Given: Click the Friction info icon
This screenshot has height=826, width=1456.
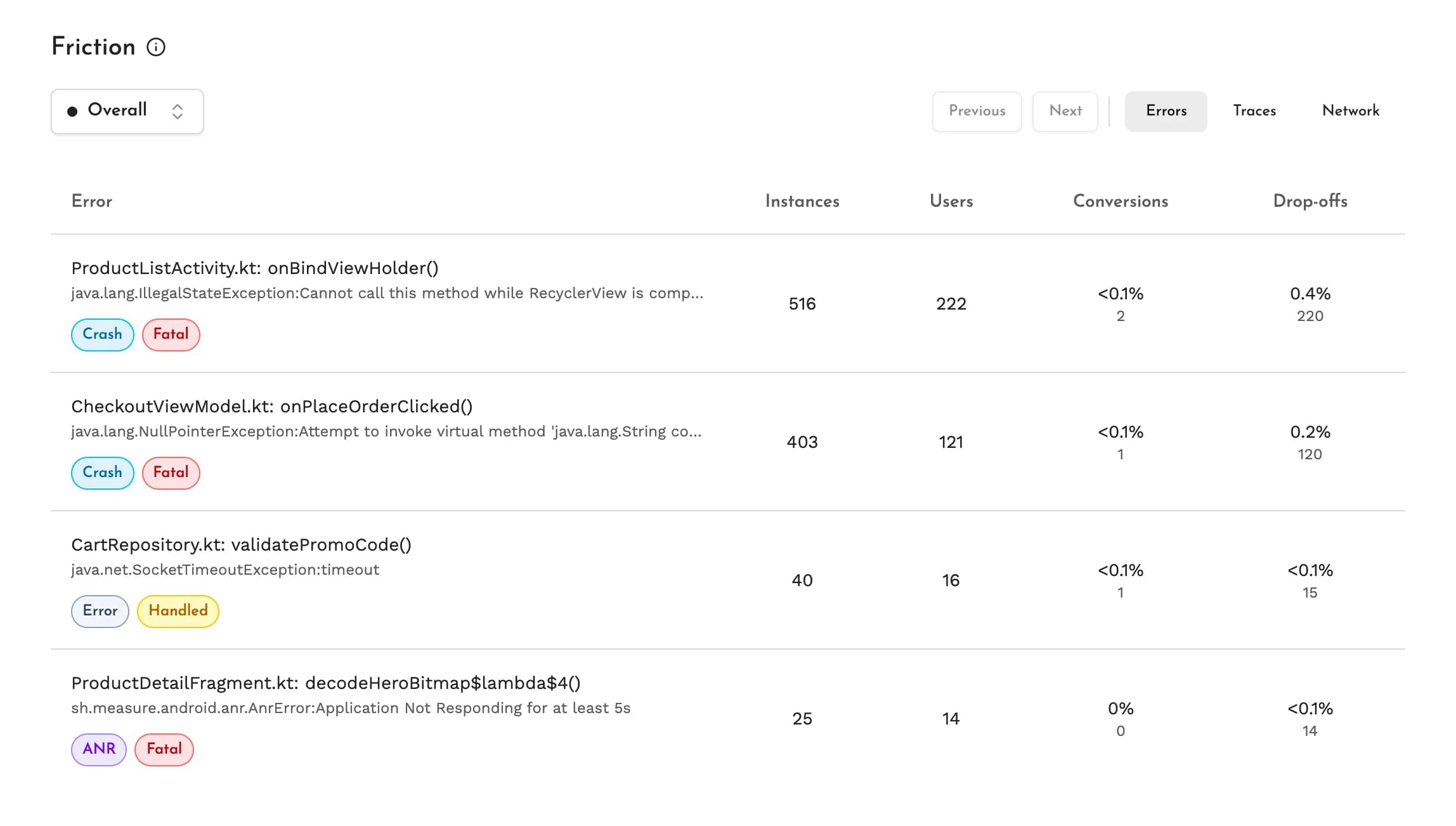Looking at the screenshot, I should (156, 47).
